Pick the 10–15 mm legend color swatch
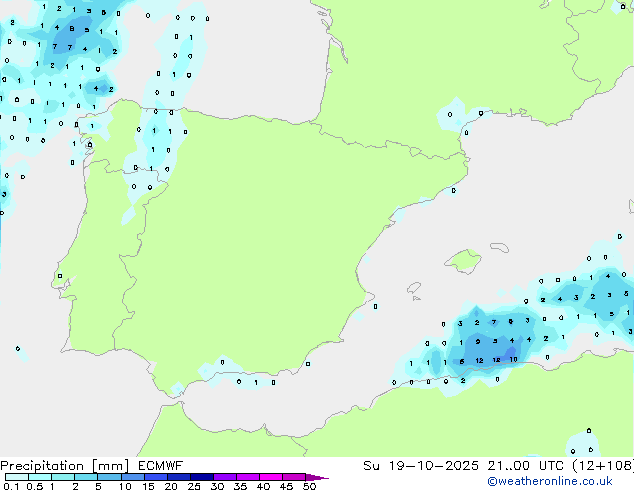This screenshot has height=490, width=634. pyautogui.click(x=132, y=477)
